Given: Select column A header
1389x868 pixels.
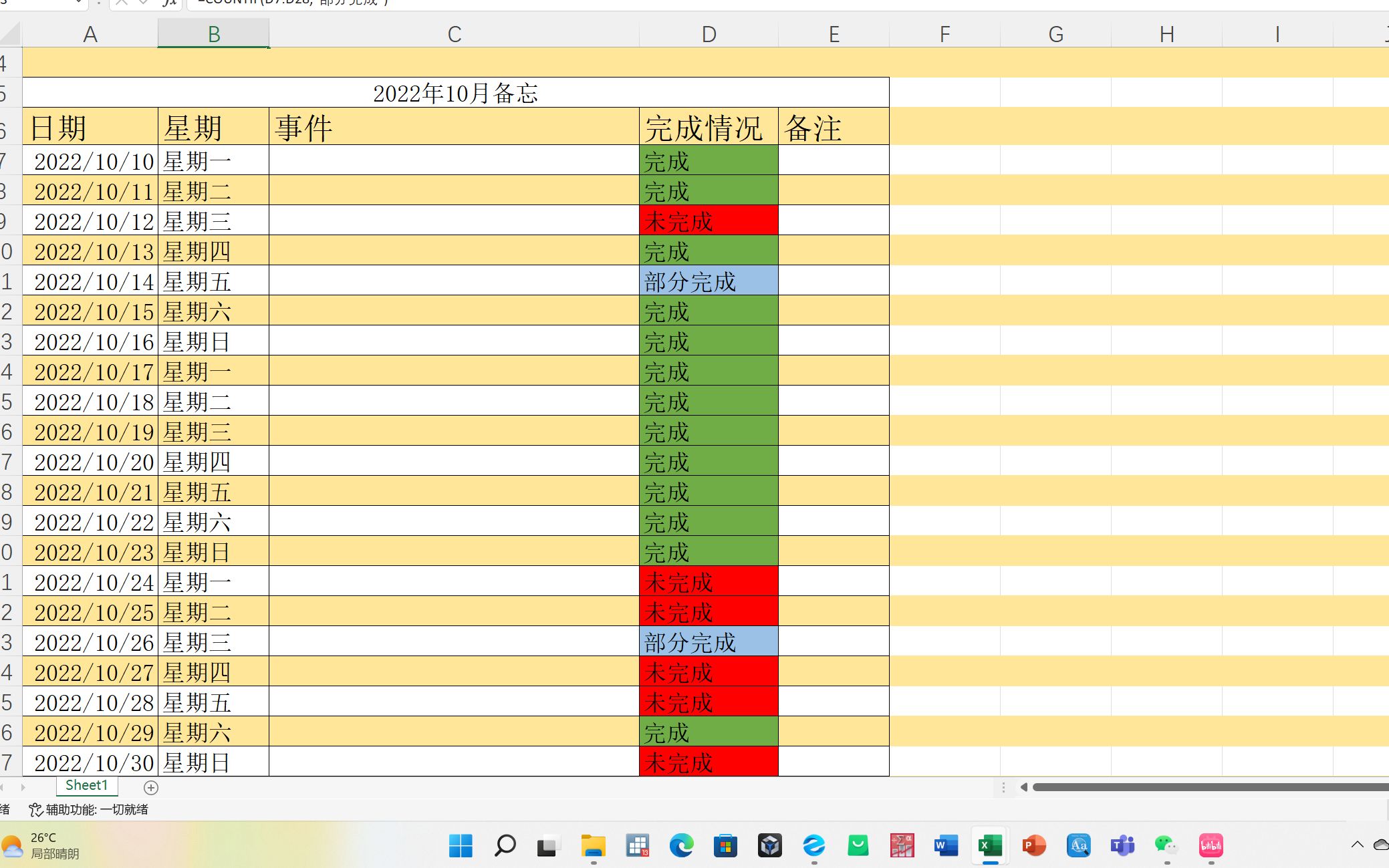Looking at the screenshot, I should [90, 34].
